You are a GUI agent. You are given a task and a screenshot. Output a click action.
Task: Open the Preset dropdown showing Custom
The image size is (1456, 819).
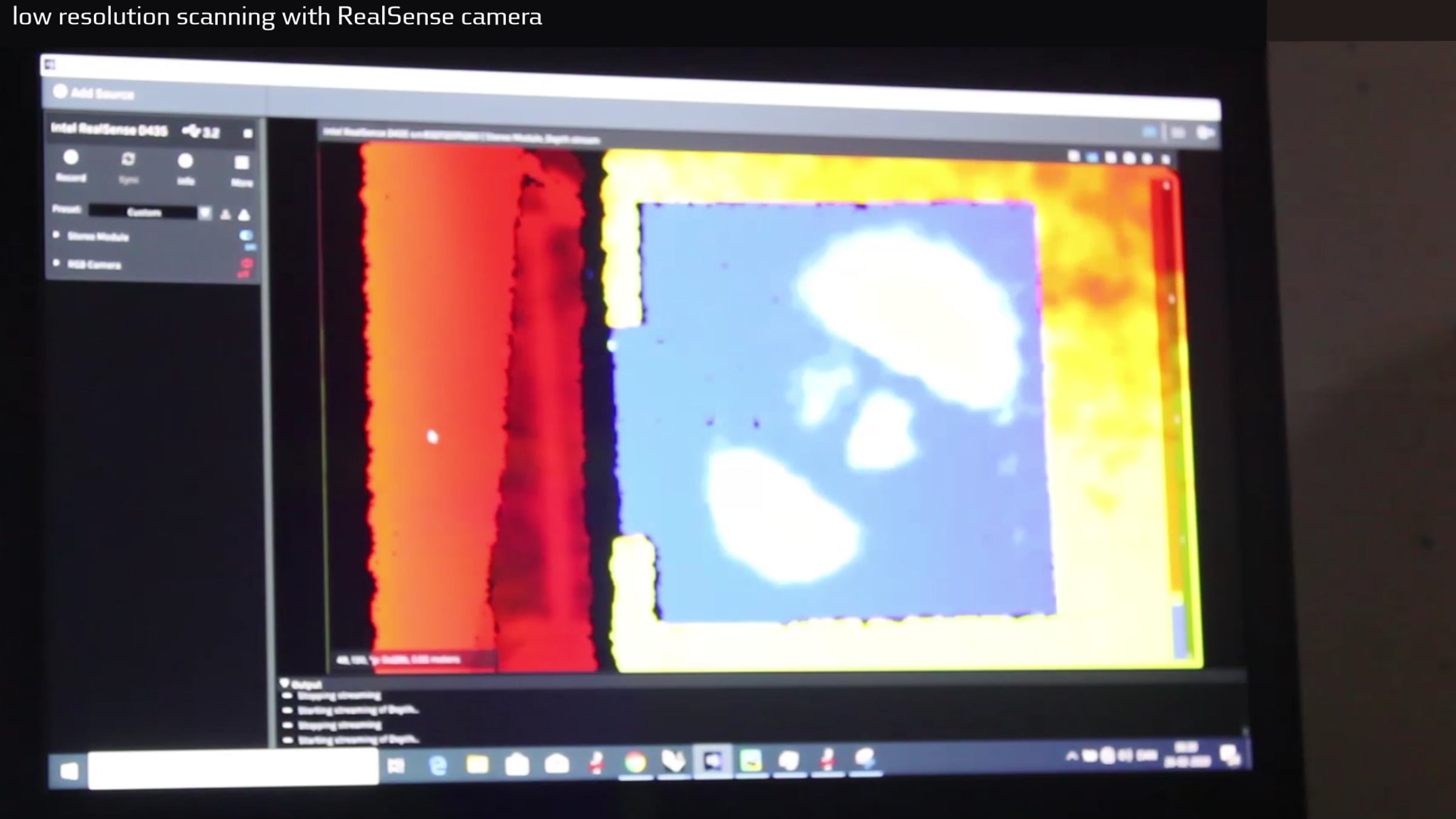[143, 212]
